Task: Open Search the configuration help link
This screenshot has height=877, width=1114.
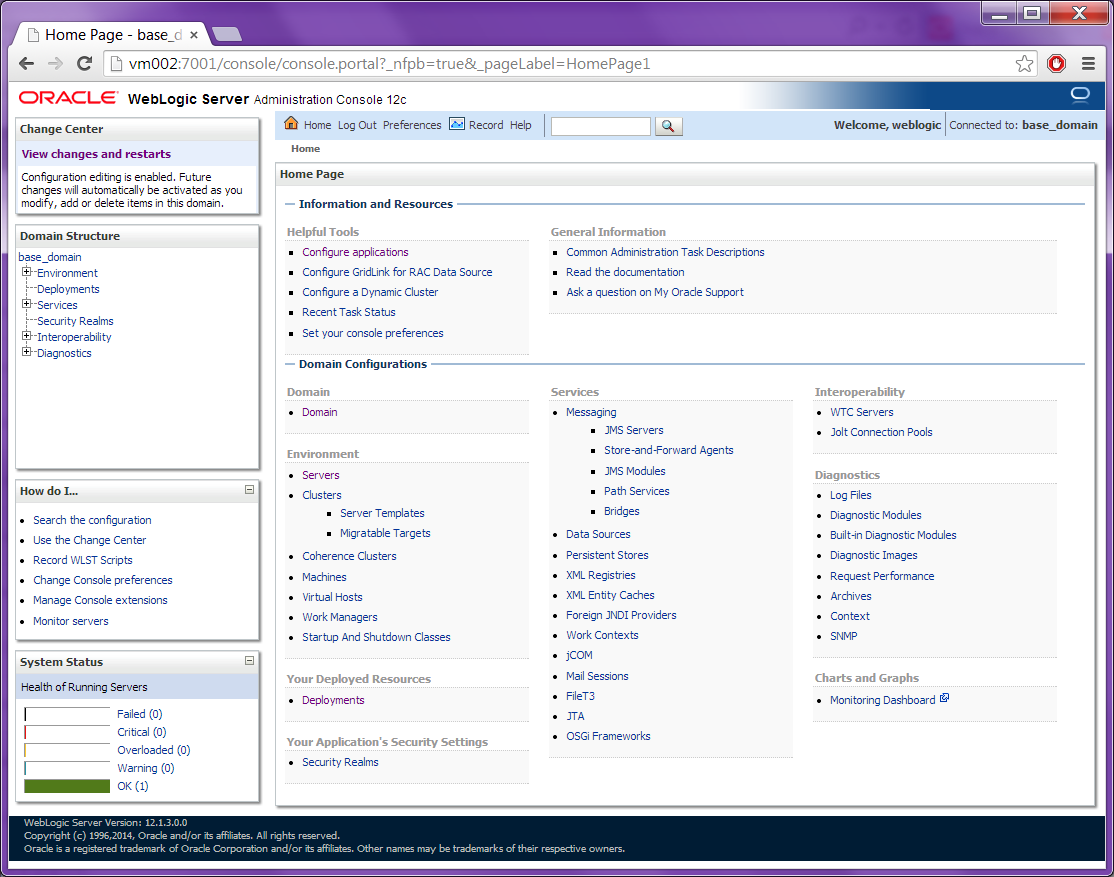Action: [92, 520]
